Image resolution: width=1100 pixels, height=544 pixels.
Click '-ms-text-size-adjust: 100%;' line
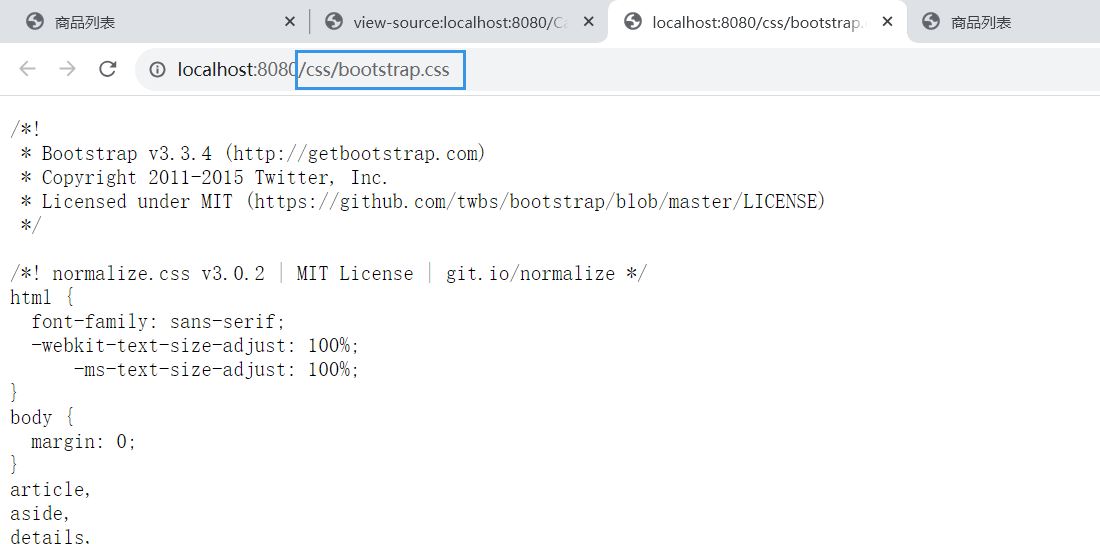[x=216, y=369]
